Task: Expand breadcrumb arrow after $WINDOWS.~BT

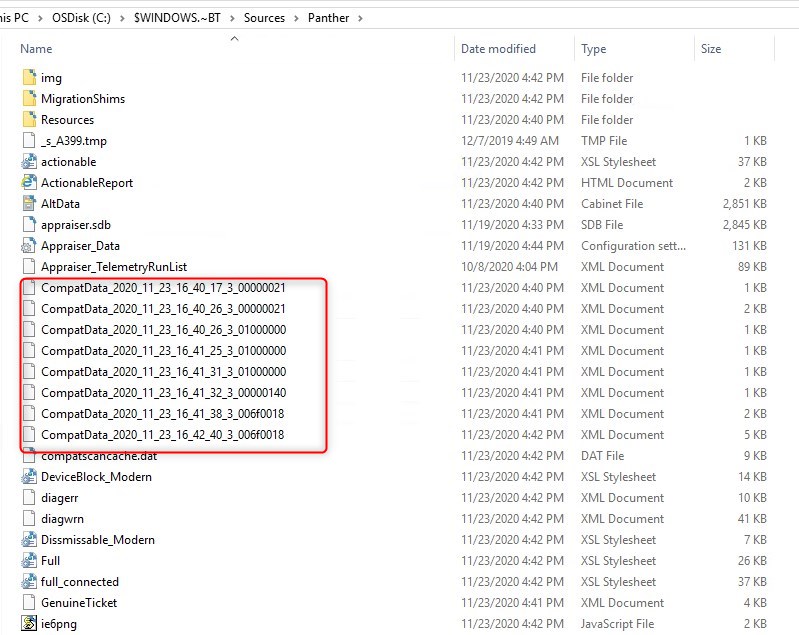Action: (232, 18)
